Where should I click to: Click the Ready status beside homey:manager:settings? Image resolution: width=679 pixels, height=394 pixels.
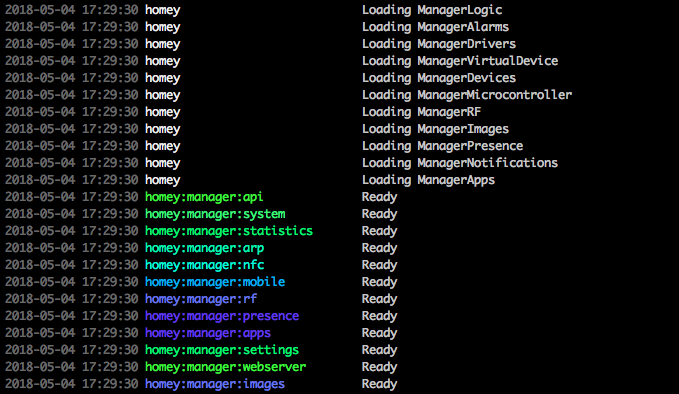pyautogui.click(x=379, y=350)
